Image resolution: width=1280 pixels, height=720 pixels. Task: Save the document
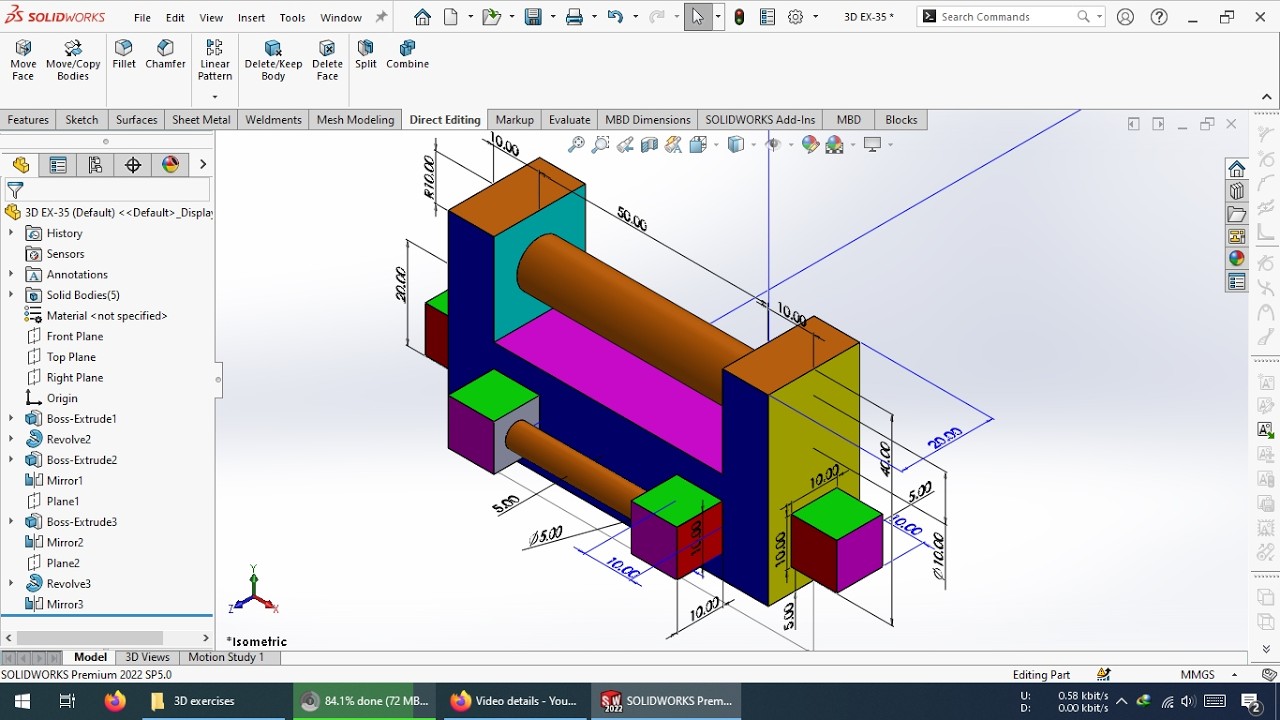tap(533, 17)
